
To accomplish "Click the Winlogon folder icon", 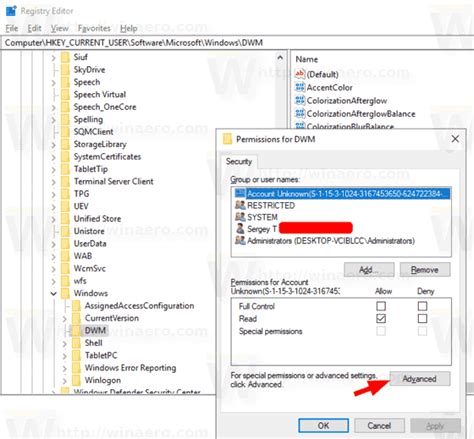I will tap(76, 380).
